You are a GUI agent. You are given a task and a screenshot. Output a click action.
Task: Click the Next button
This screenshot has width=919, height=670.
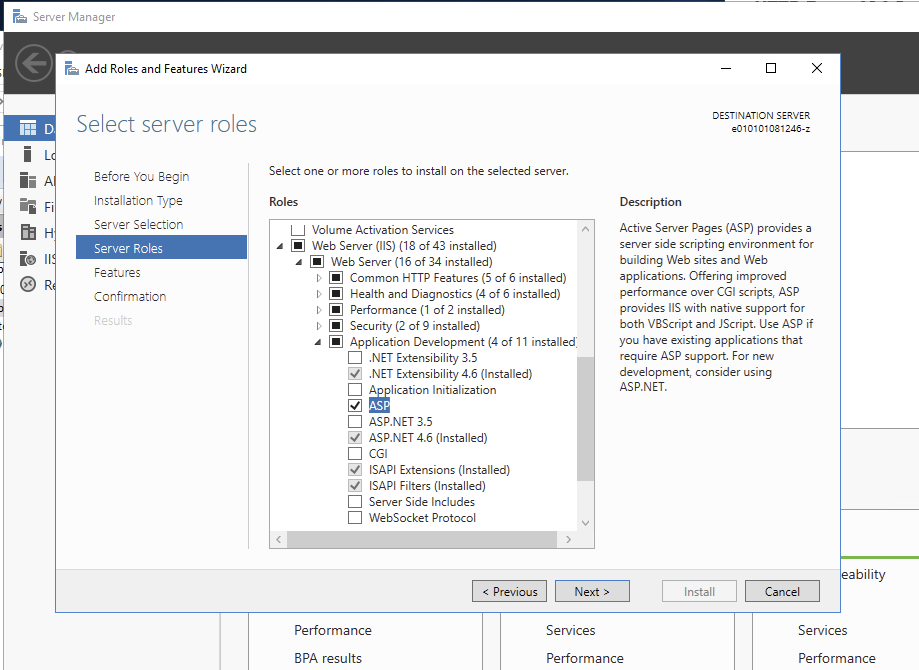592,591
